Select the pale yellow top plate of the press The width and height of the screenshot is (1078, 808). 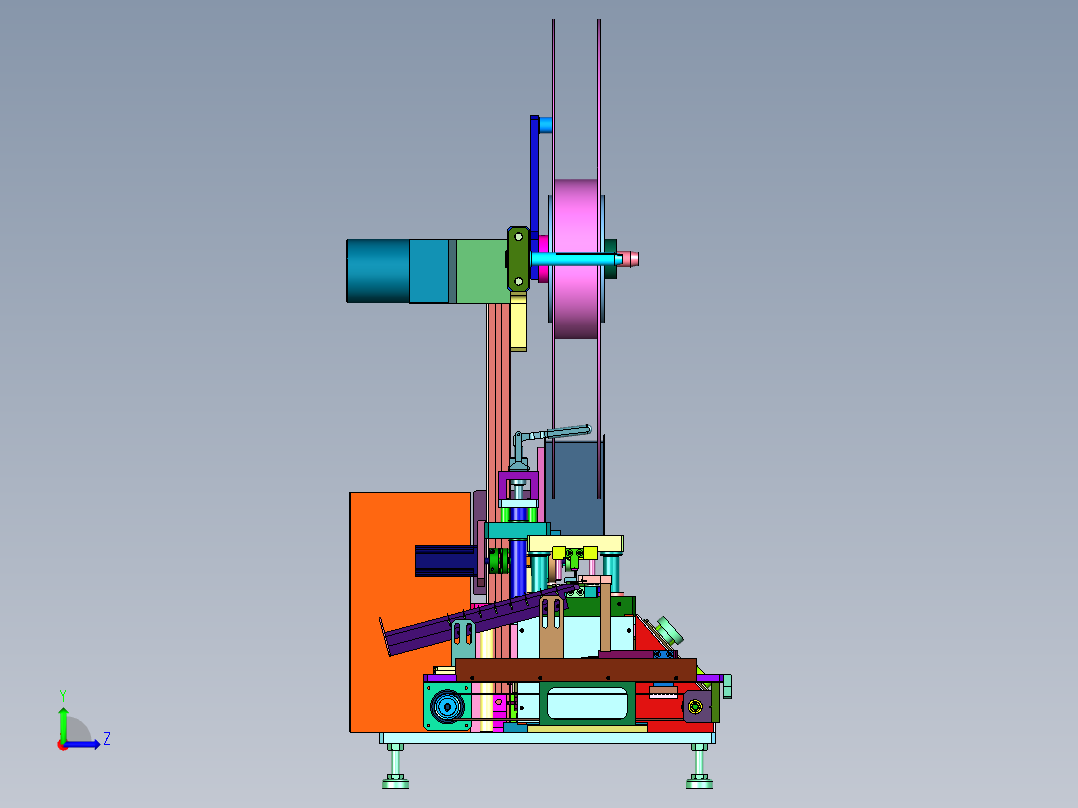575,544
